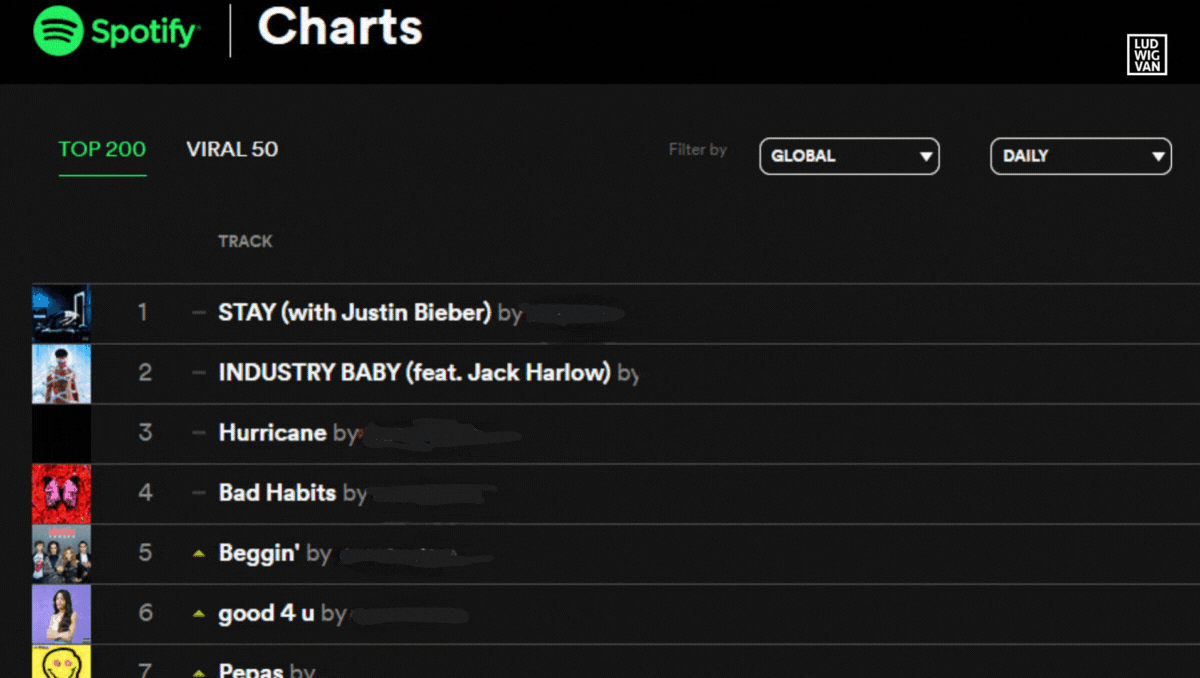Select the Hurricane track title

pyautogui.click(x=272, y=433)
